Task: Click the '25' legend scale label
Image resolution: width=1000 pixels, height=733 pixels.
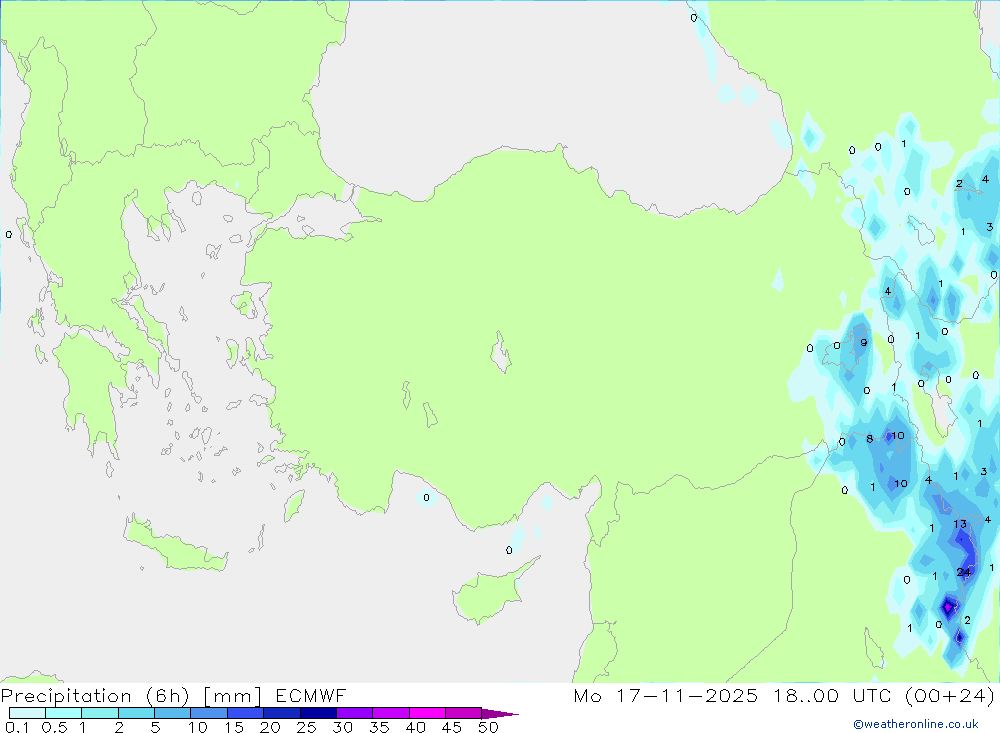Action: pos(306,727)
